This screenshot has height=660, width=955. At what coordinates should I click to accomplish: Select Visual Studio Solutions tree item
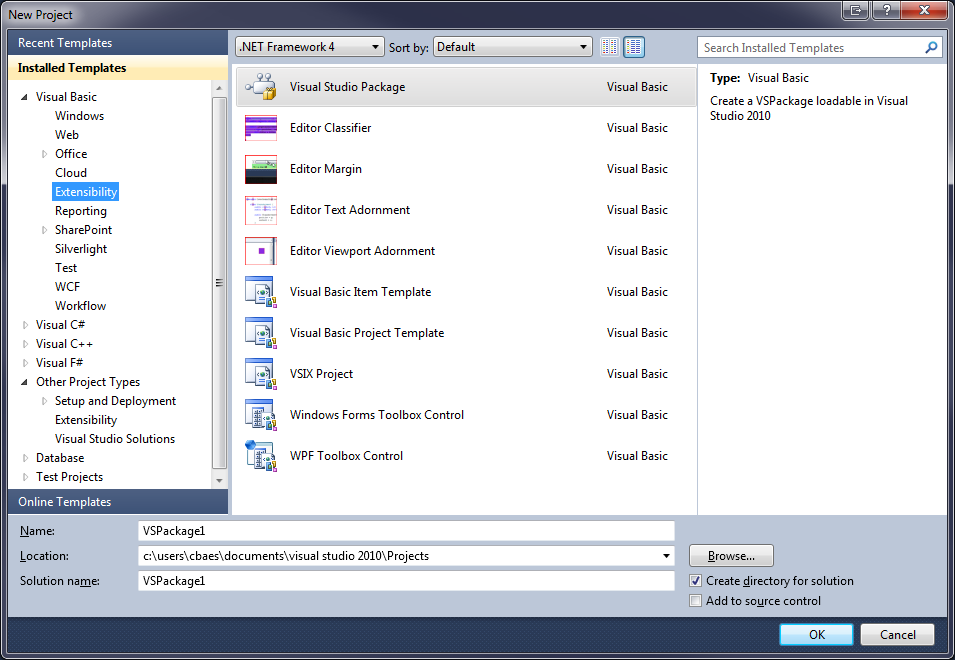(x=115, y=439)
